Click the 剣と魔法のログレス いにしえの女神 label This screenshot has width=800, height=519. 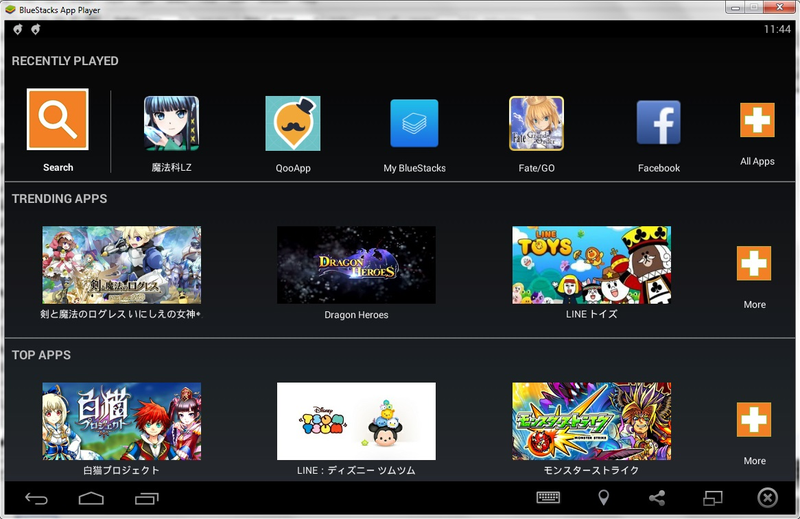120,314
